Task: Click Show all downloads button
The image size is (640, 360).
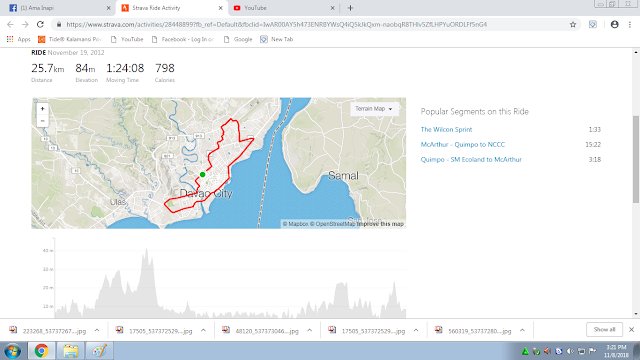Action: tap(604, 329)
